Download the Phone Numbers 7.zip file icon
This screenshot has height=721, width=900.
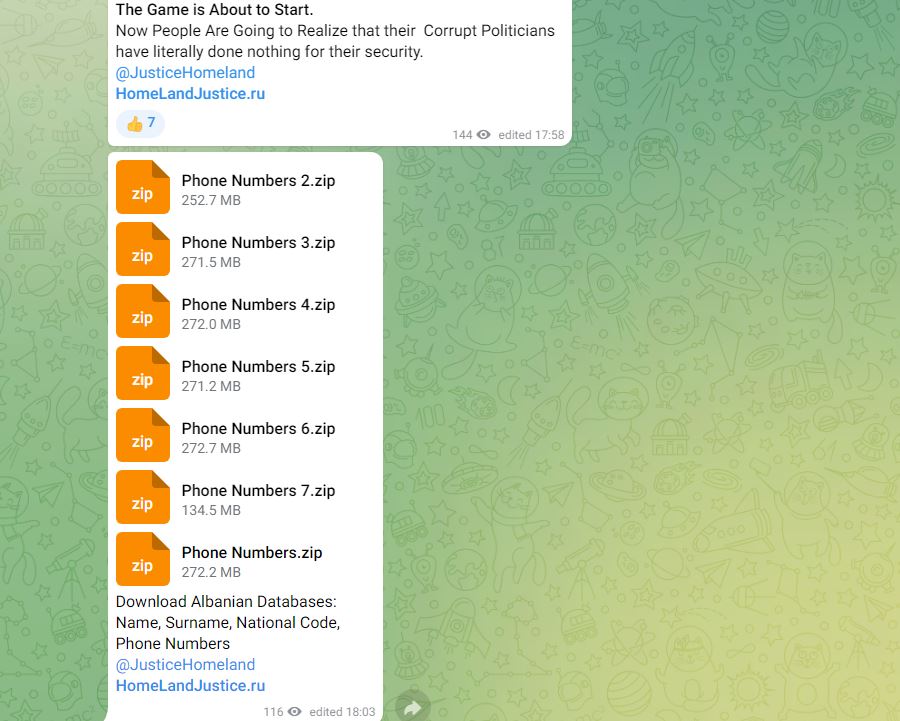tap(143, 497)
